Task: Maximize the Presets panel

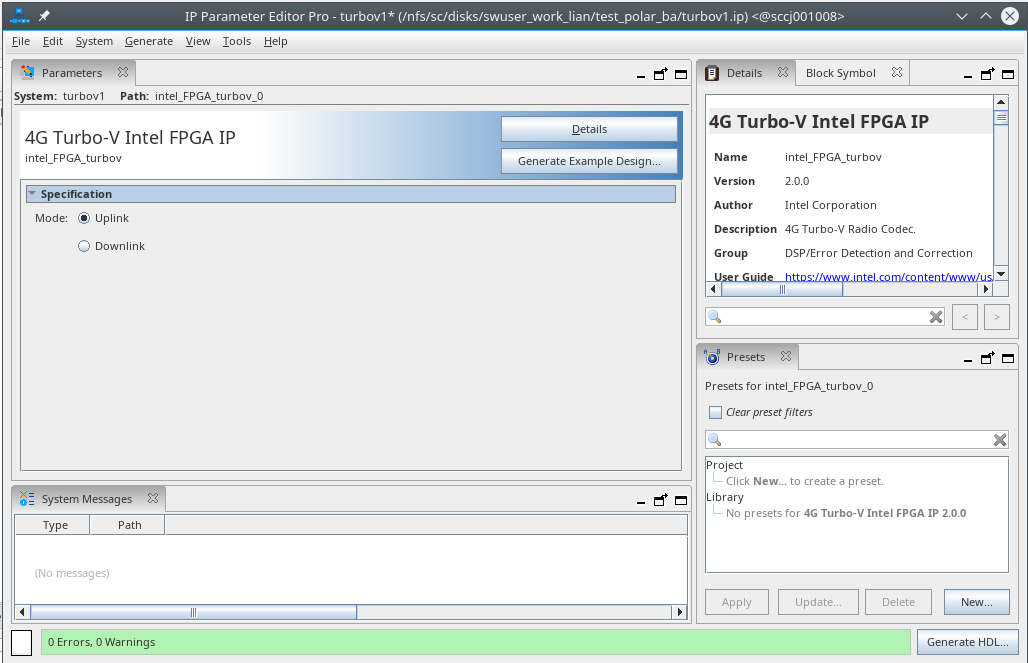Action: click(1008, 358)
